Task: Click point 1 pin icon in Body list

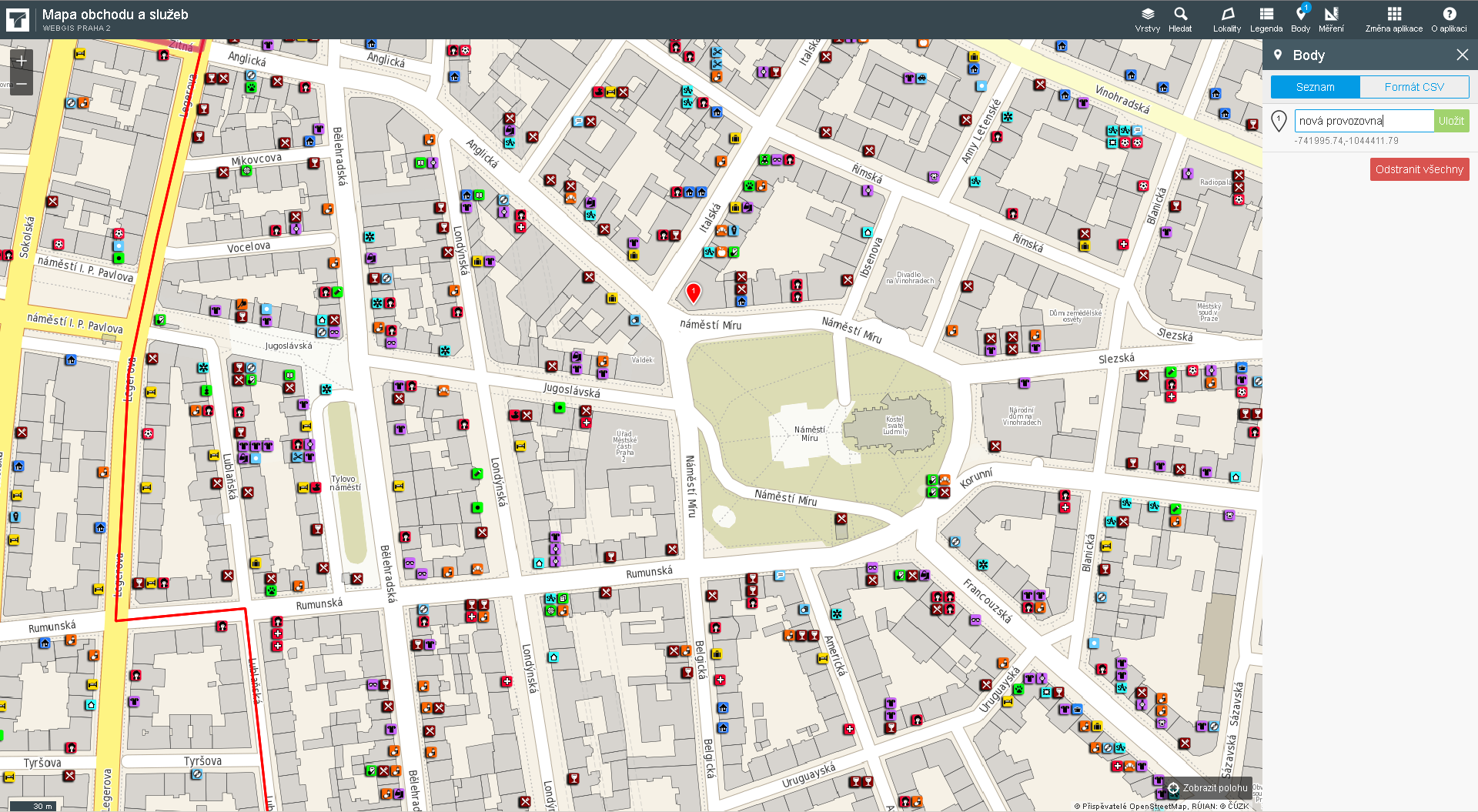Action: pos(1279,121)
